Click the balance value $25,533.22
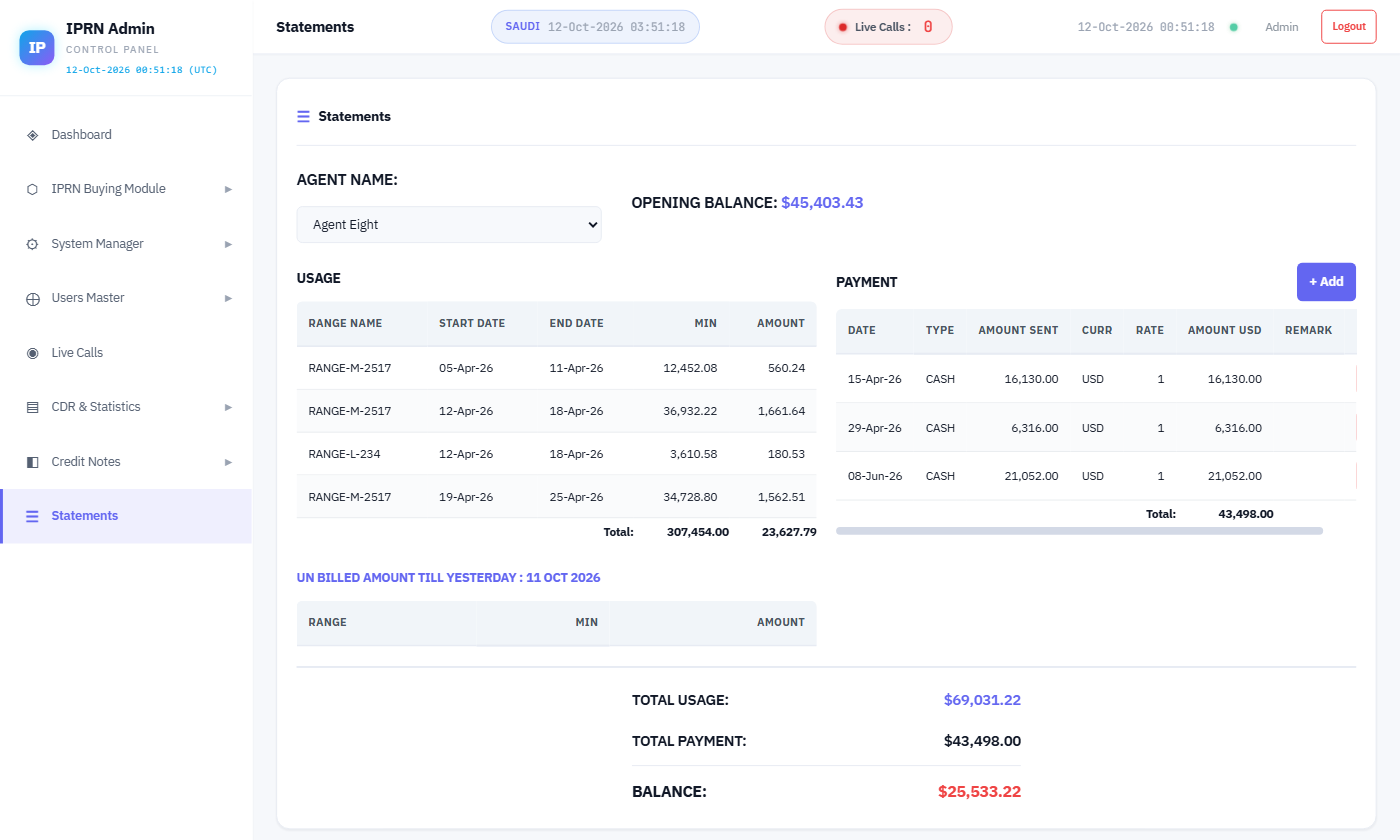1400x840 pixels. tap(979, 792)
